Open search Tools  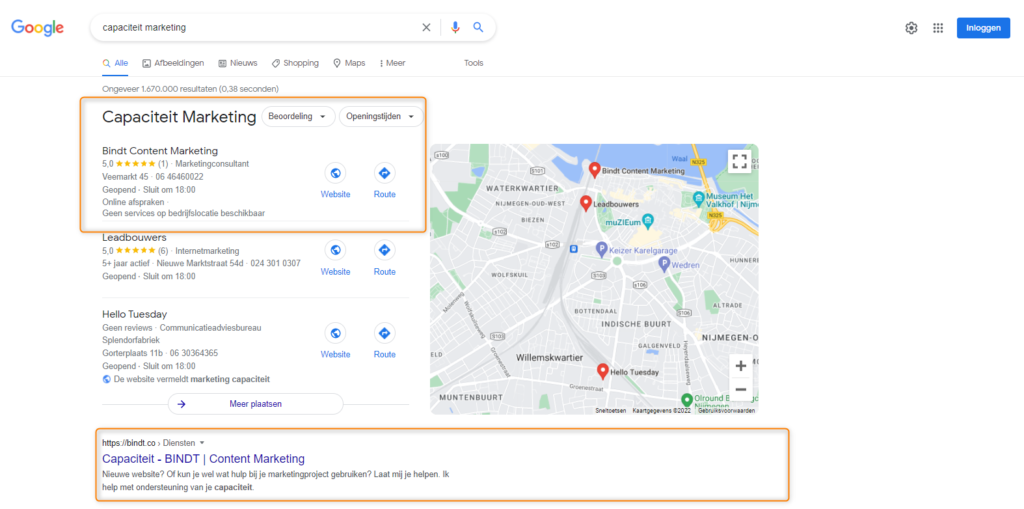point(473,63)
